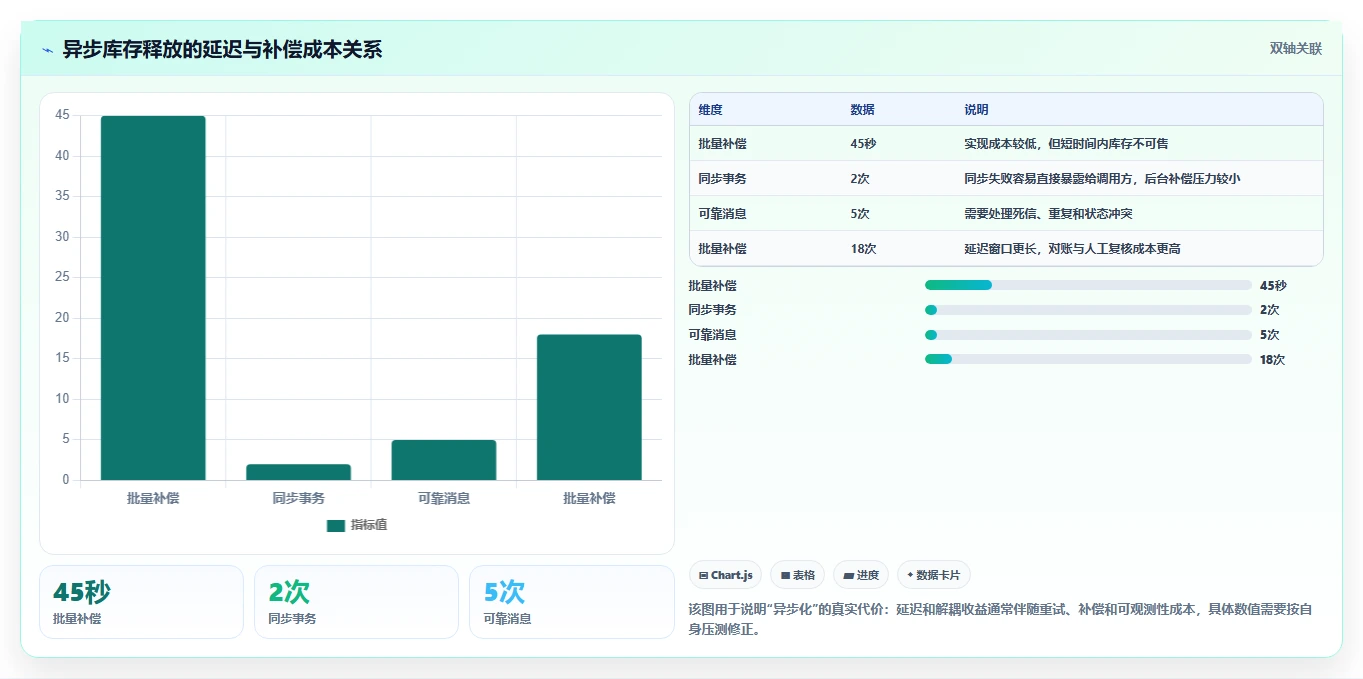Click the 可靠消息 cell in the table
The width and height of the screenshot is (1363, 679).
click(722, 214)
